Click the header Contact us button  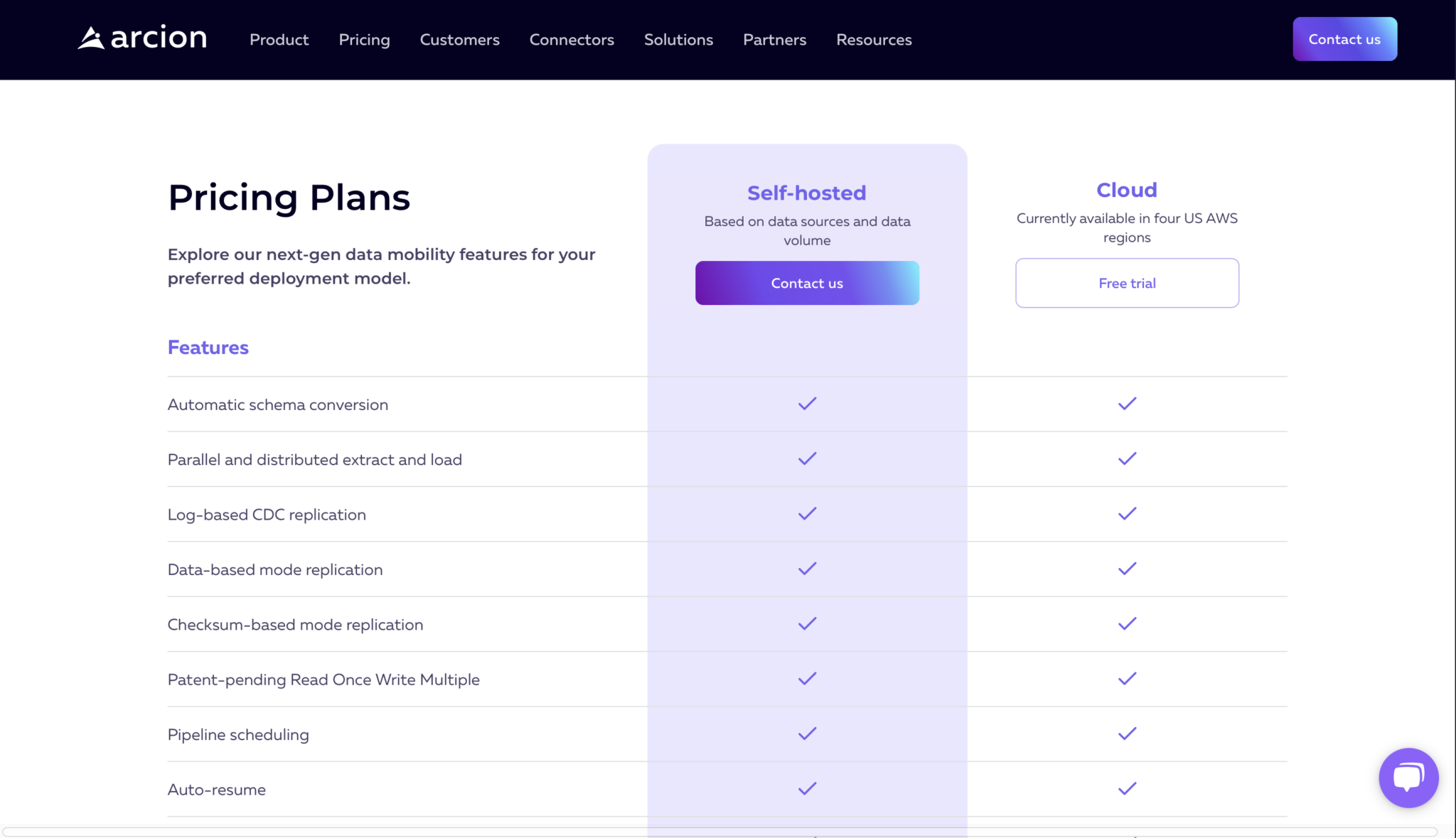coord(1344,39)
